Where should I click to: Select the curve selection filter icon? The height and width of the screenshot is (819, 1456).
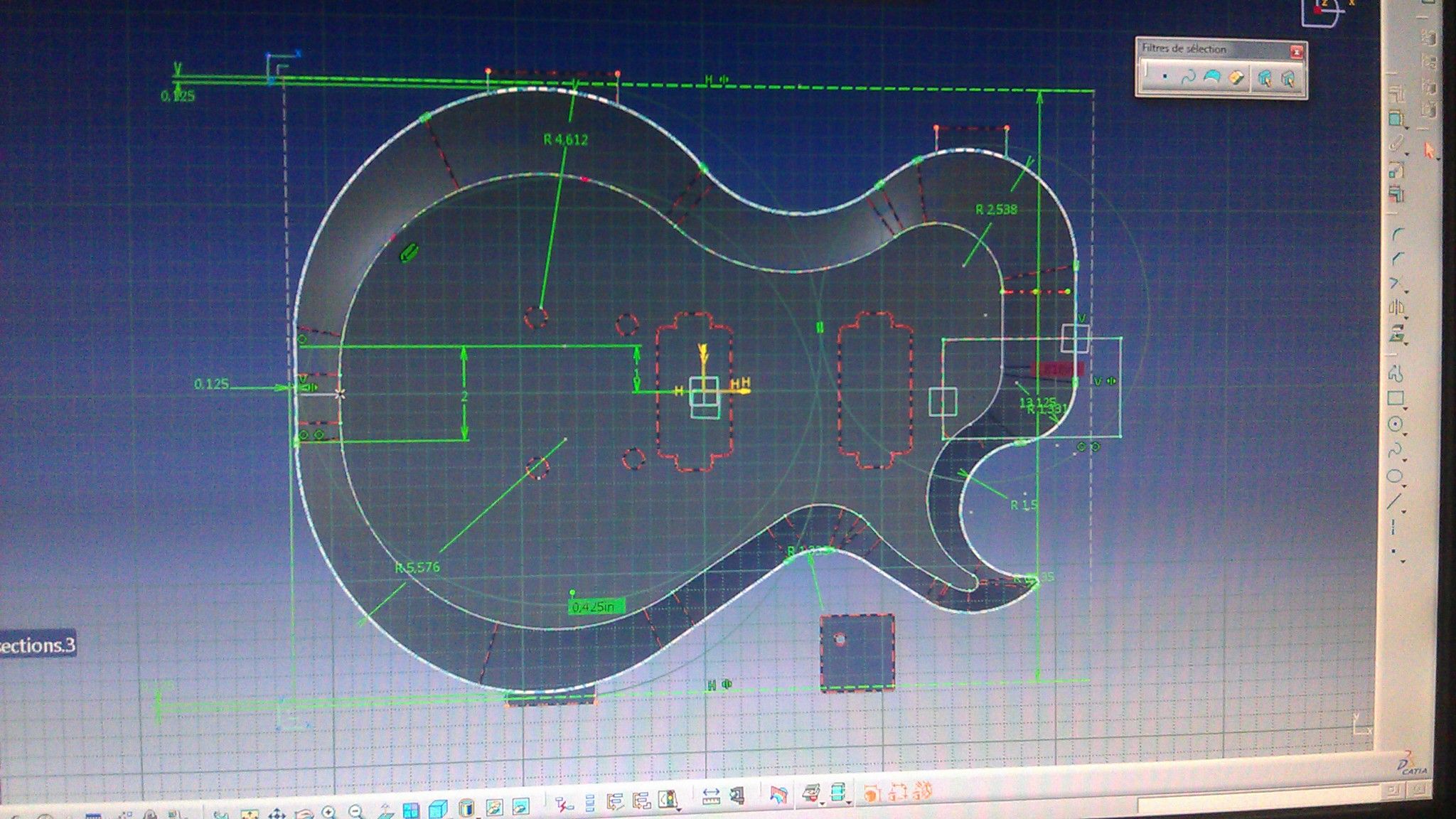pos(1188,77)
